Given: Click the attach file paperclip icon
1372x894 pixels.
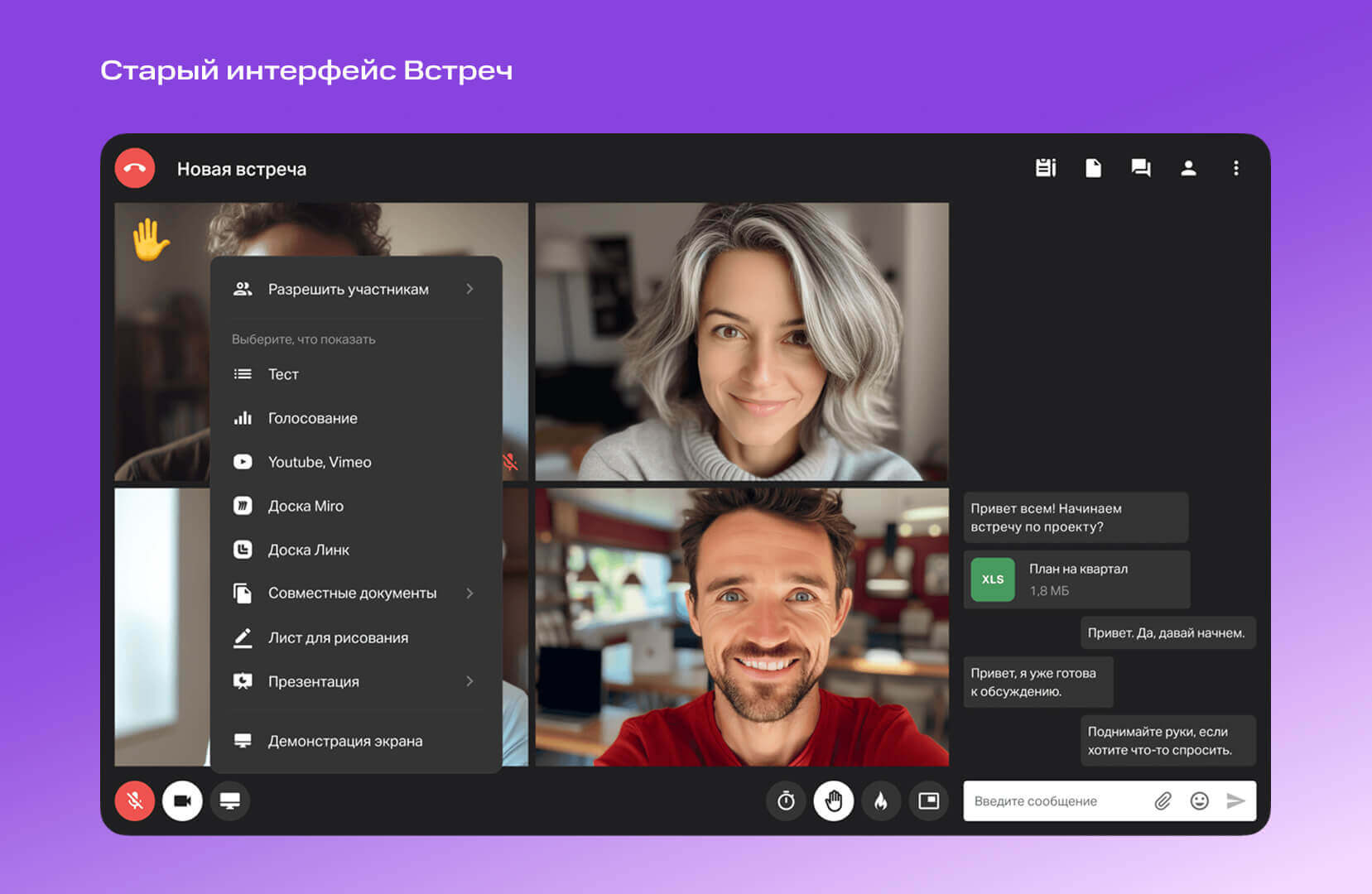Looking at the screenshot, I should [1163, 800].
